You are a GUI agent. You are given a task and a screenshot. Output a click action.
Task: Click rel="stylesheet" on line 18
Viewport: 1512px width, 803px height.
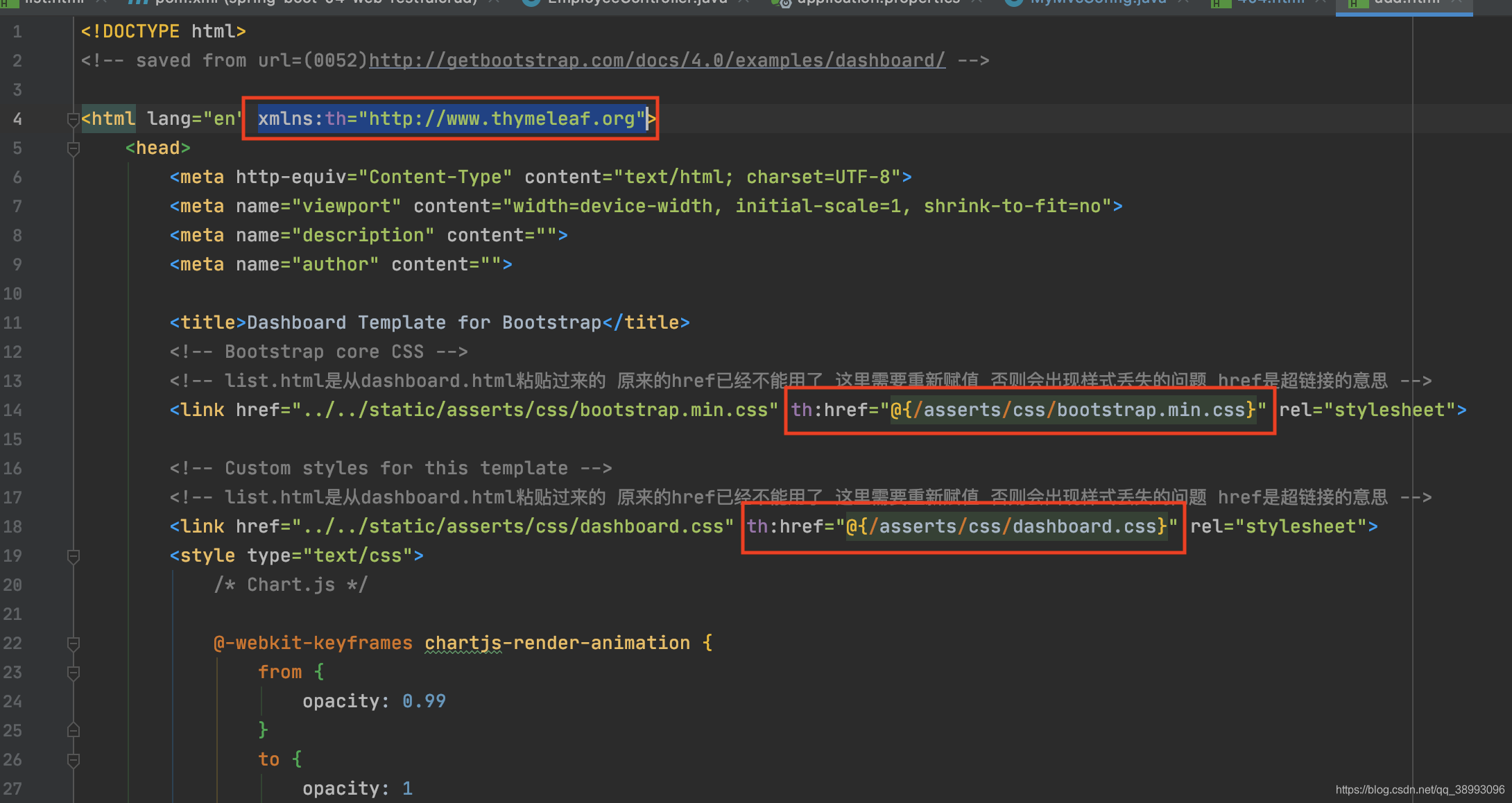tap(1278, 527)
